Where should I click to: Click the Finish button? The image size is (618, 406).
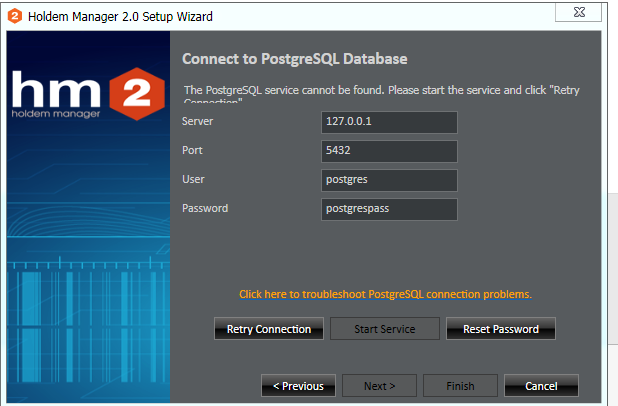460,386
